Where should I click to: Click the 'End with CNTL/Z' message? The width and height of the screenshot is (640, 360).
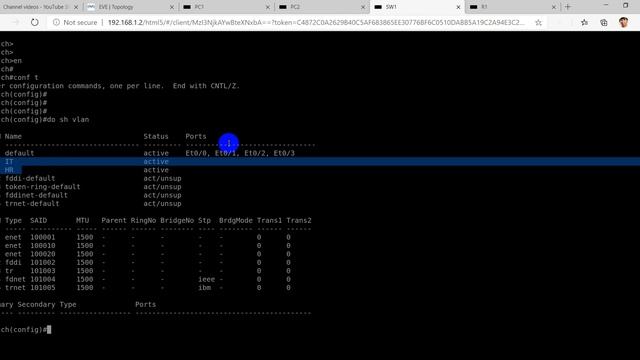tap(206, 86)
